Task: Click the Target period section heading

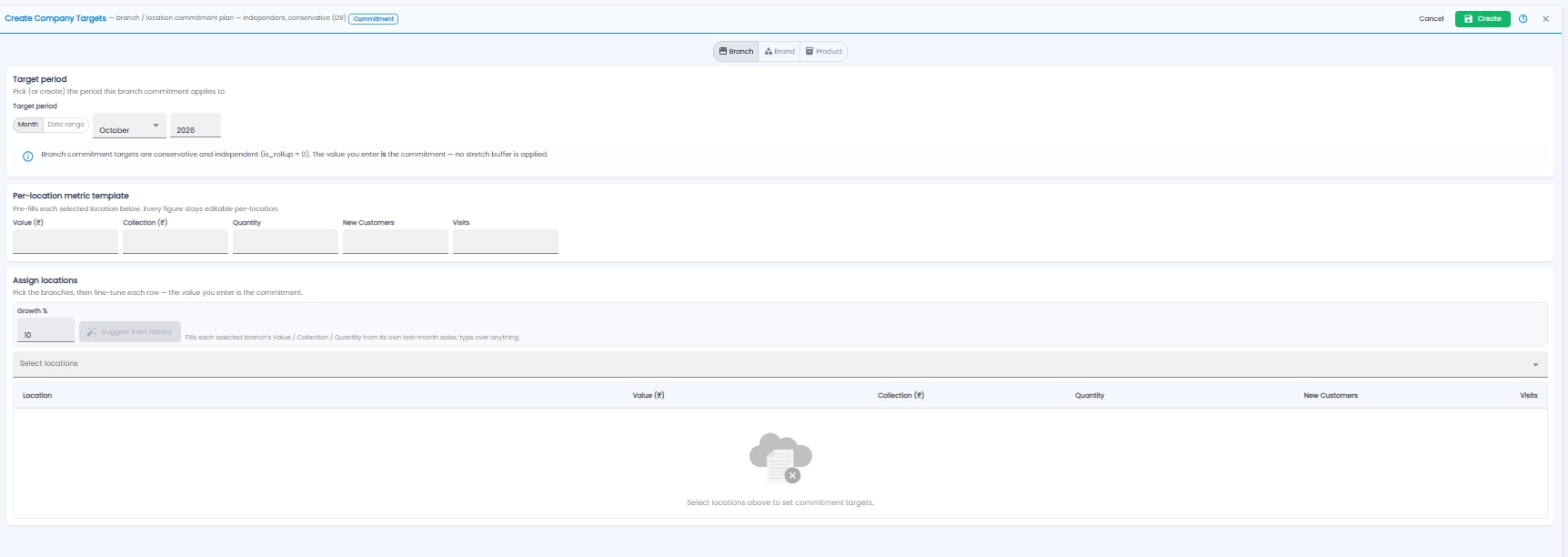Action: tap(40, 79)
